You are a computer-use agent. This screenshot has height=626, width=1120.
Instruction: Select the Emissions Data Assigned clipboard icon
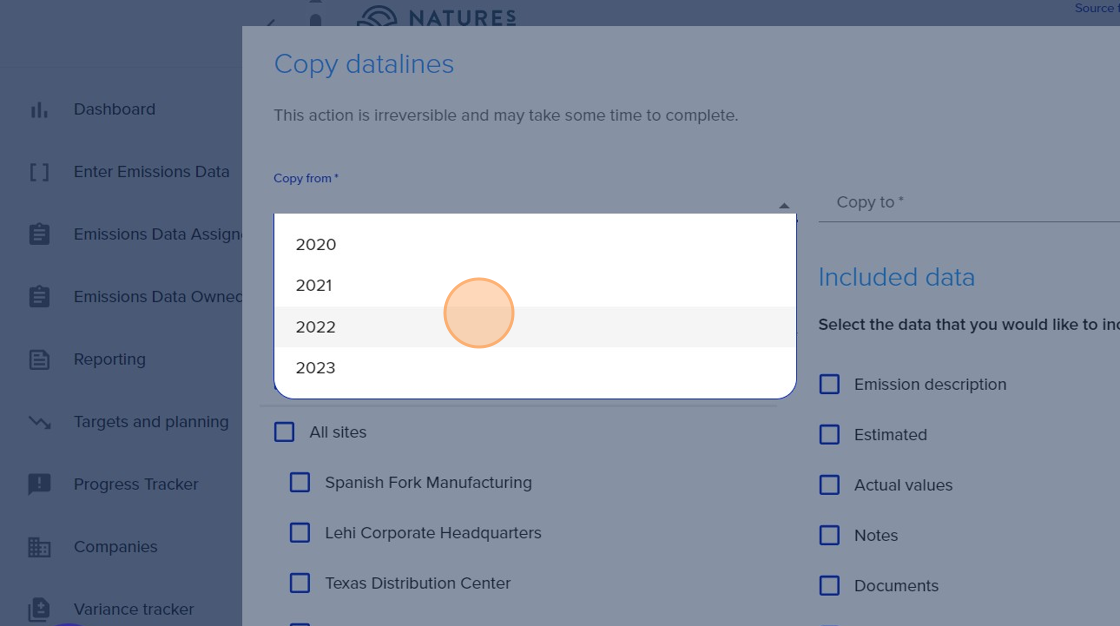(x=39, y=234)
